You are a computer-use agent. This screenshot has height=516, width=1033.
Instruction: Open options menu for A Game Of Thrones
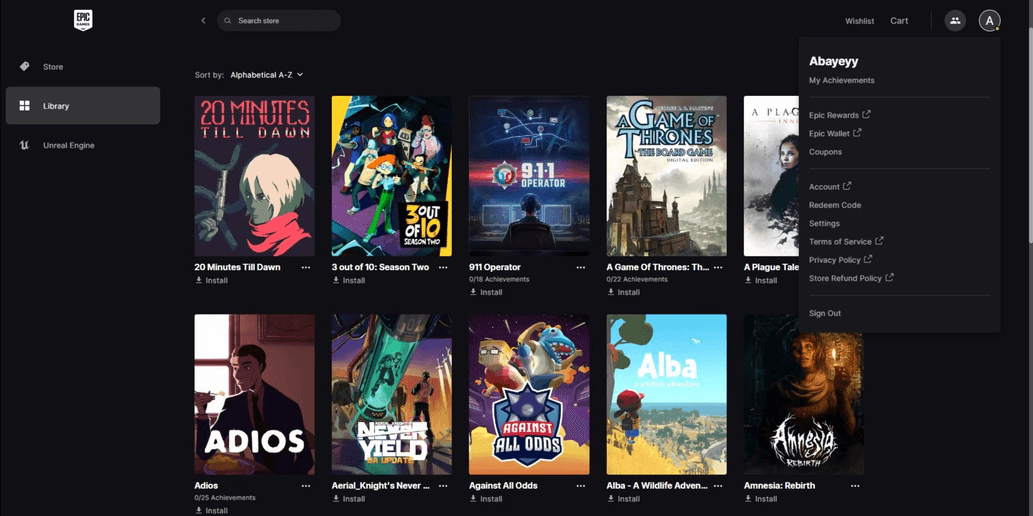[x=718, y=268]
